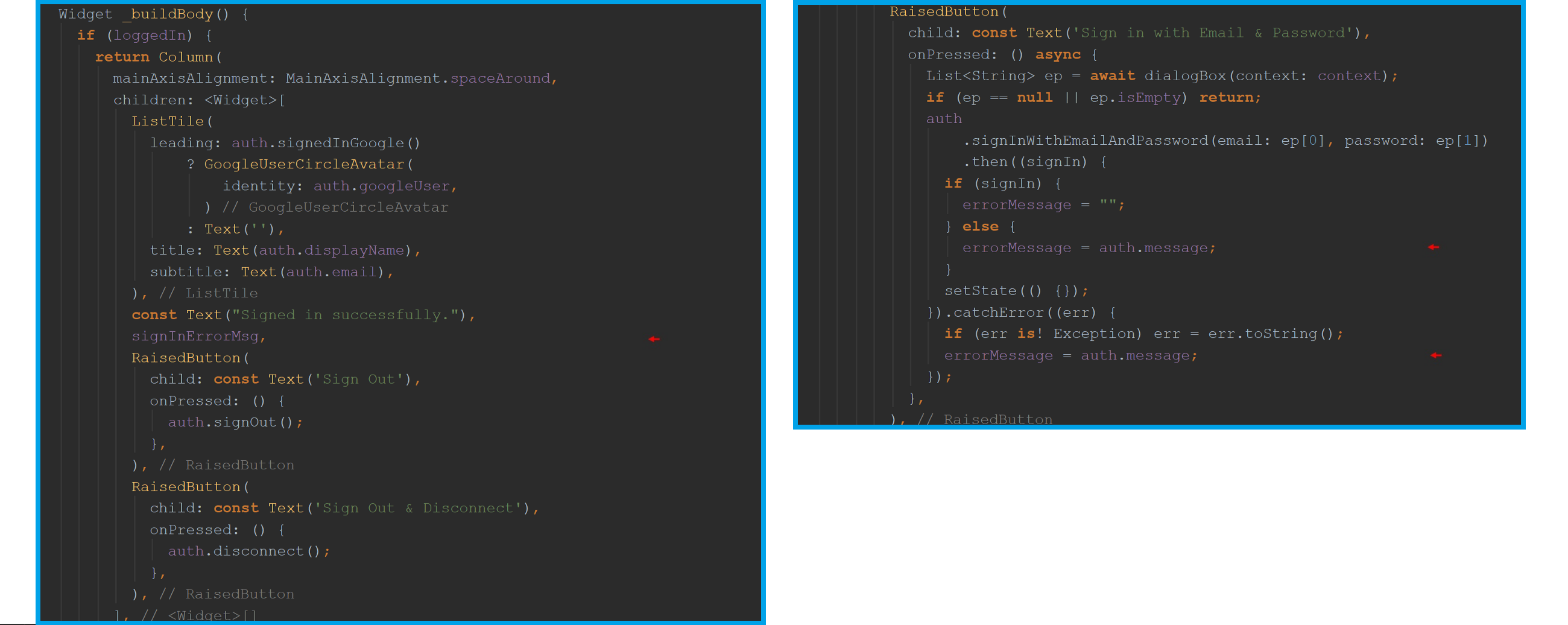The image size is (1568, 625).
Task: Click the 'Sign Out' string literal line
Action: [x=285, y=379]
